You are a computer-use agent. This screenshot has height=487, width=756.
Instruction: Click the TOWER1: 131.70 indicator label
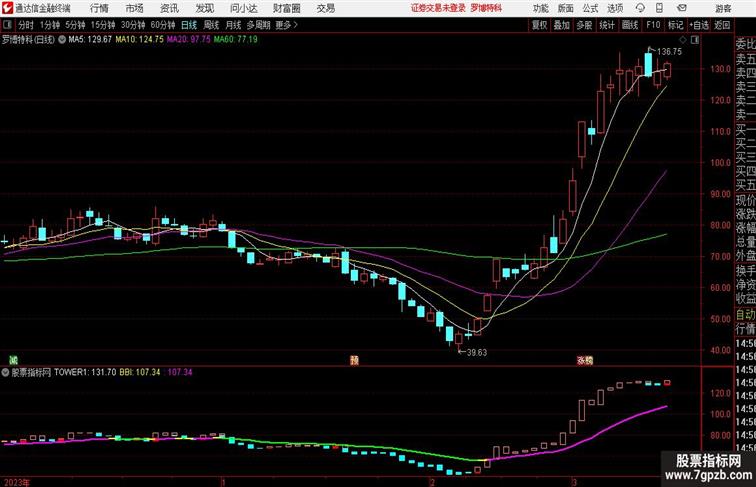[85, 372]
